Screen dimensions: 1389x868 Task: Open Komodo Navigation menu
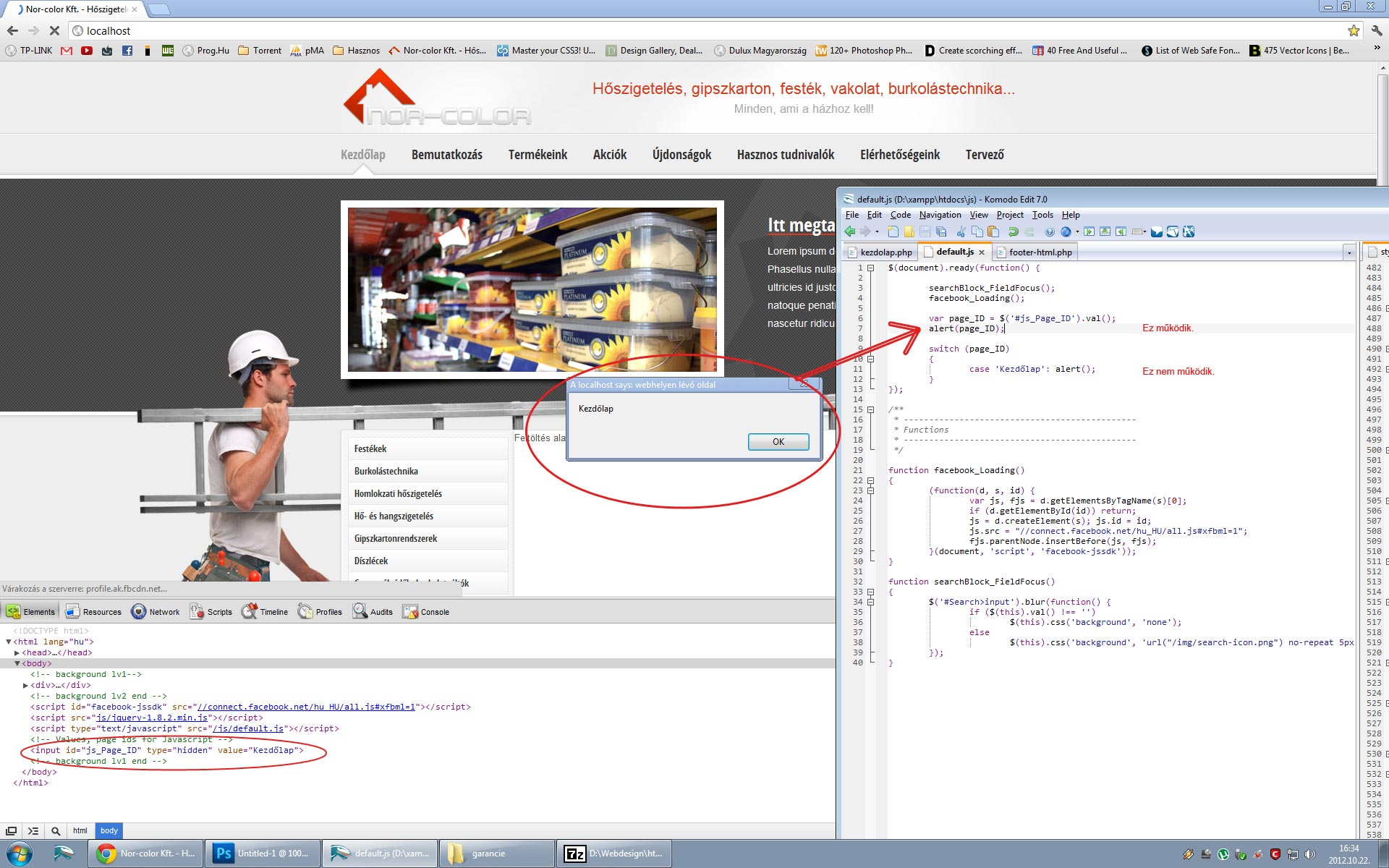pyautogui.click(x=940, y=215)
